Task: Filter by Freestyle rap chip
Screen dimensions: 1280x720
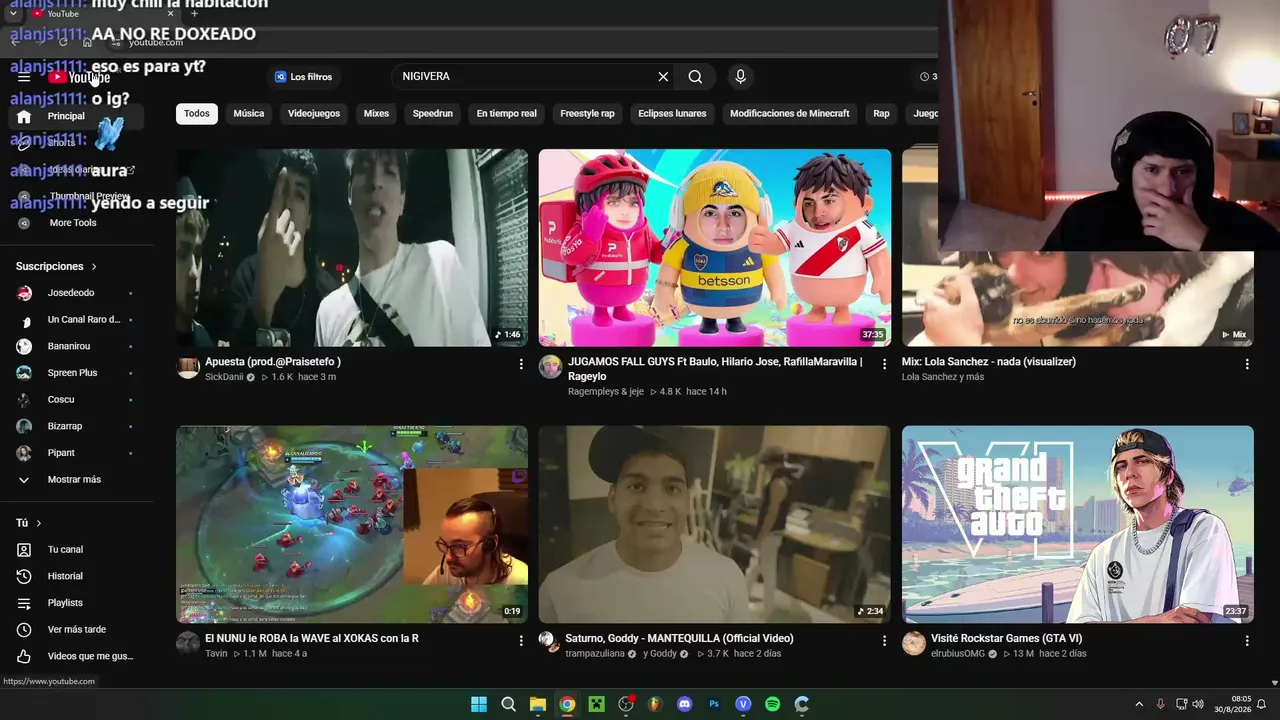Action: pos(587,113)
